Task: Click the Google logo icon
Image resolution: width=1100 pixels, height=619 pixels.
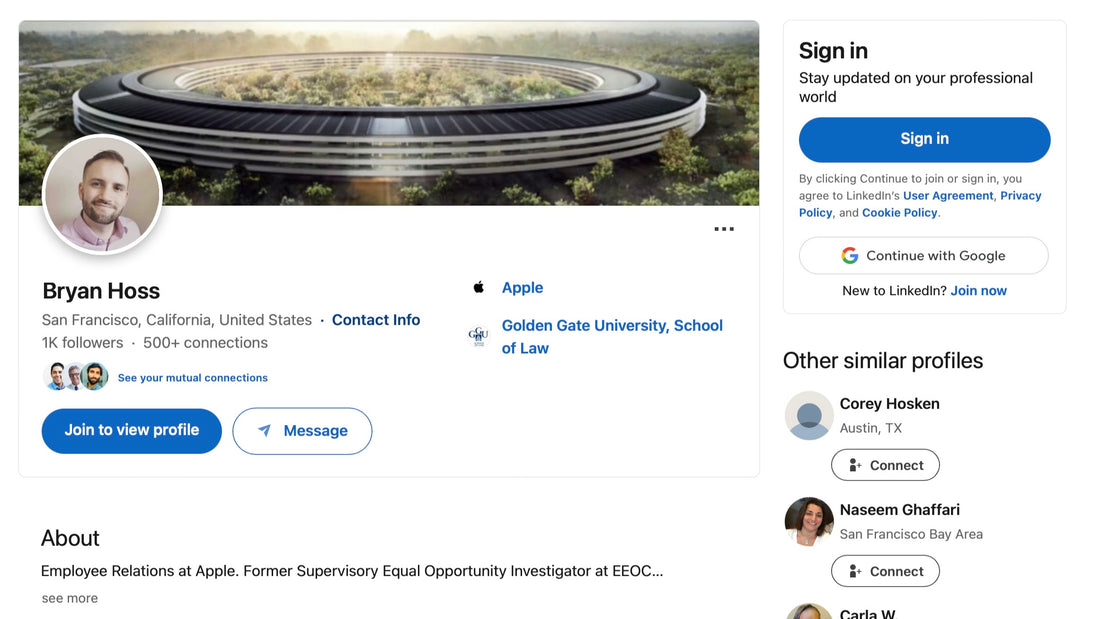Action: (850, 256)
